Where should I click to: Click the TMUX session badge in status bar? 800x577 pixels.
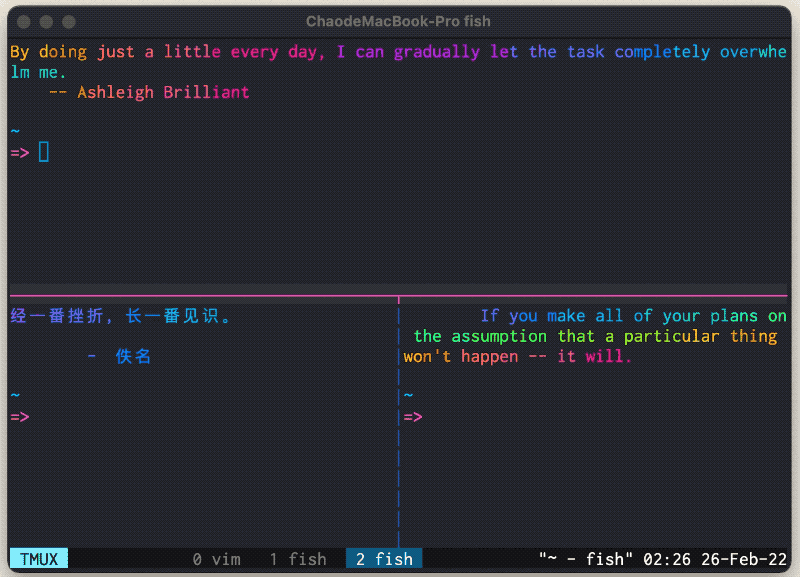pos(39,559)
